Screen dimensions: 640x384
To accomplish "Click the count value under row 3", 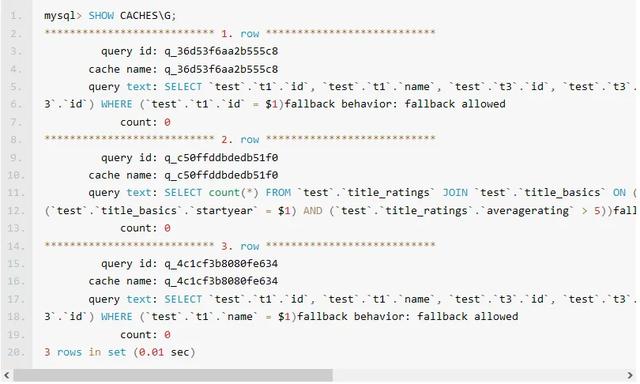I will pyautogui.click(x=167, y=335).
